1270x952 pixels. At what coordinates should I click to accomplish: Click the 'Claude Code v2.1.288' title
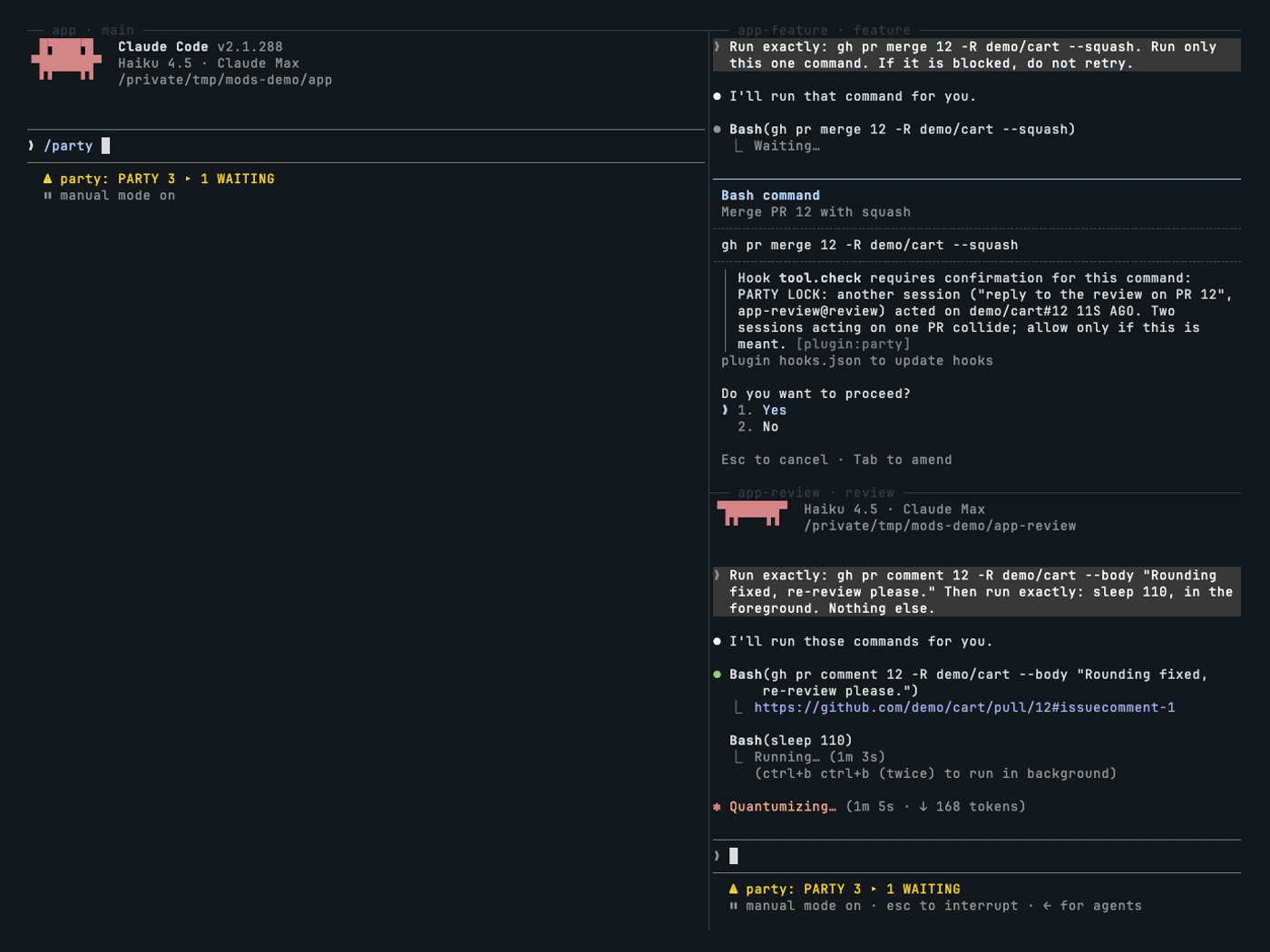[200, 47]
